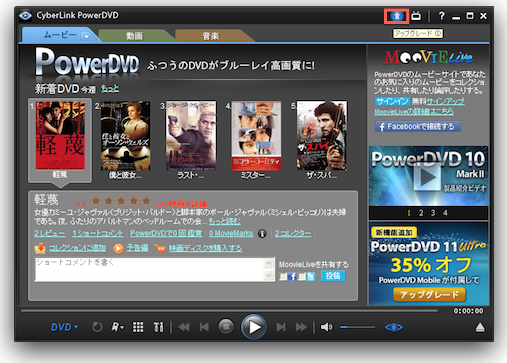
Task: Open the PowerDVDで0回鑑賞 link
Action: (x=166, y=233)
